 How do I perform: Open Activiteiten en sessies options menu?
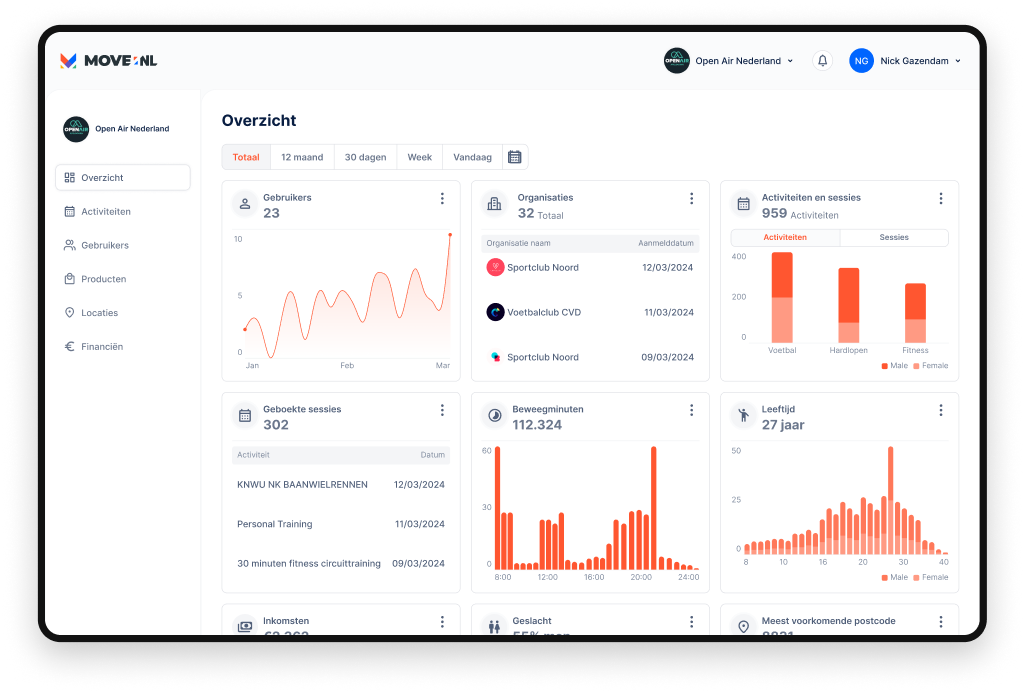coord(940,199)
